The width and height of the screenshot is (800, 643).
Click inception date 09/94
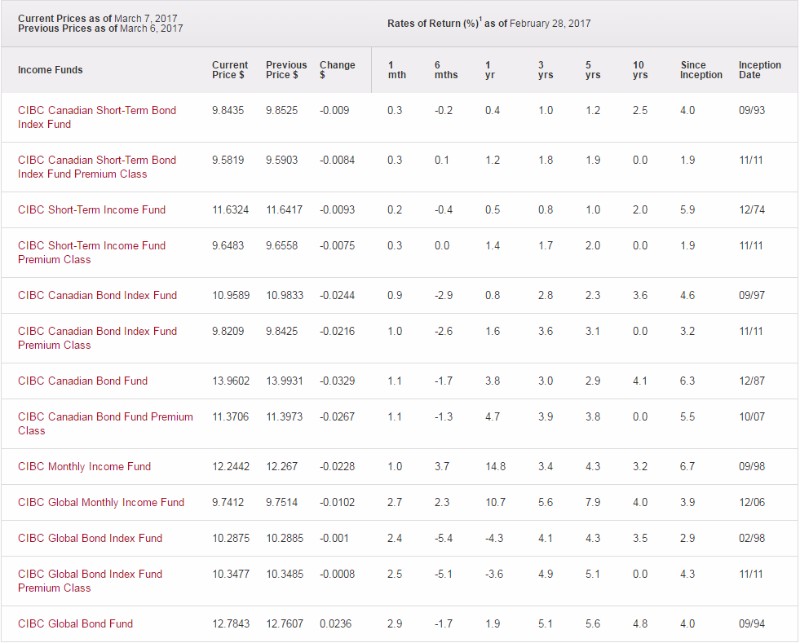click(x=752, y=624)
